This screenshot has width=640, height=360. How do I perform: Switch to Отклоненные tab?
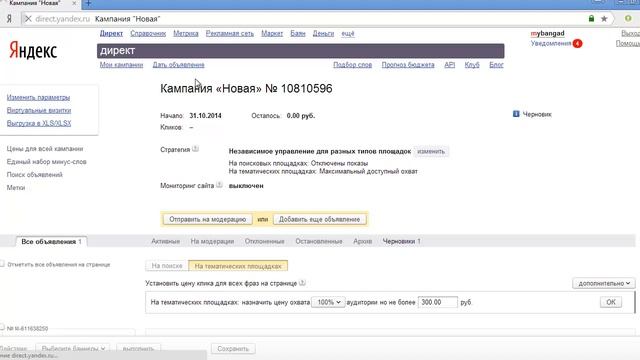pyautogui.click(x=264, y=241)
